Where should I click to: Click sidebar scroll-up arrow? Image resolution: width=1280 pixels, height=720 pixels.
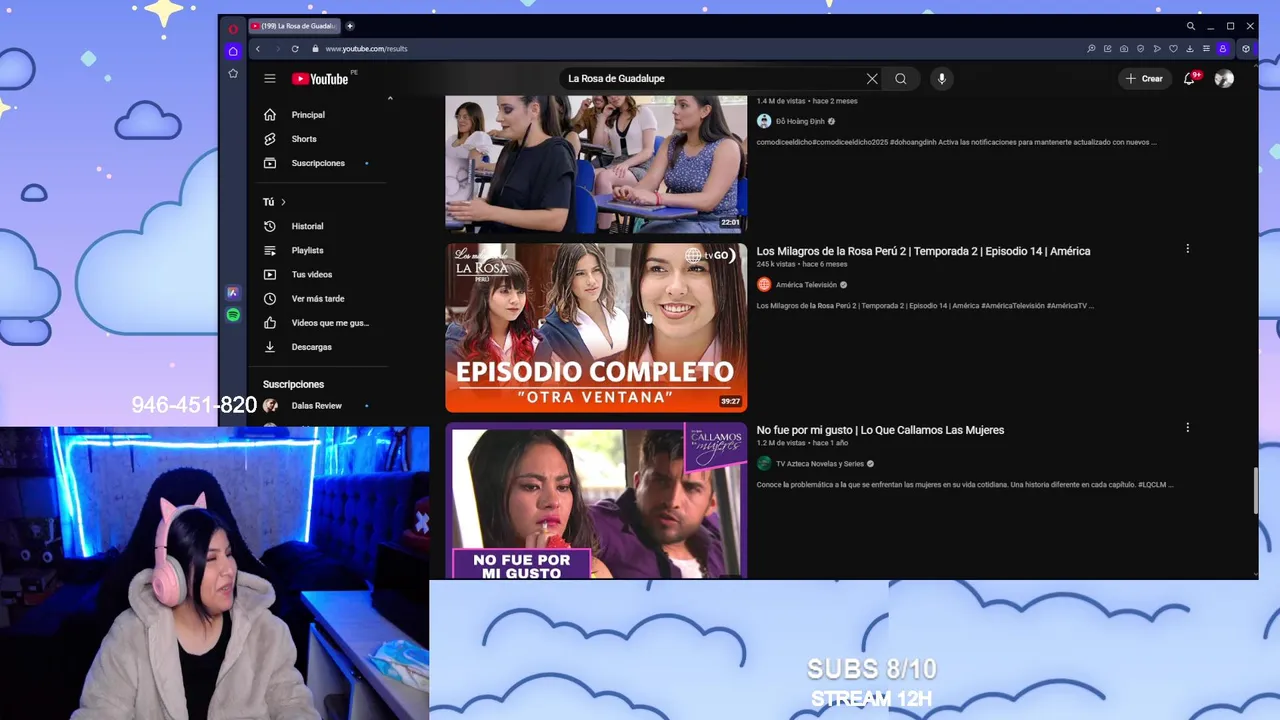coord(390,98)
